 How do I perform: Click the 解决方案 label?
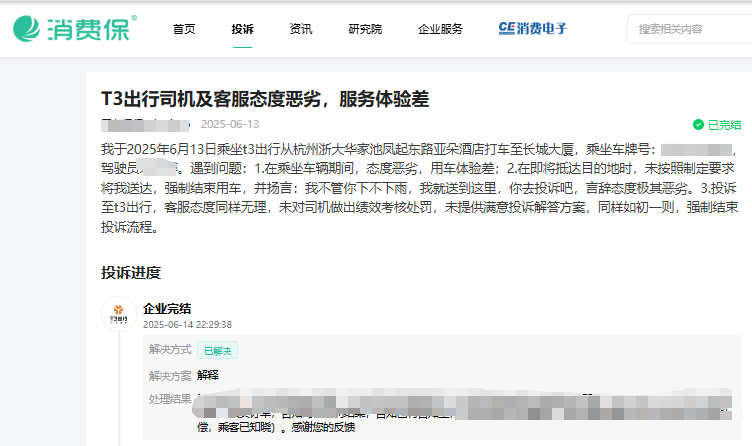(x=170, y=376)
